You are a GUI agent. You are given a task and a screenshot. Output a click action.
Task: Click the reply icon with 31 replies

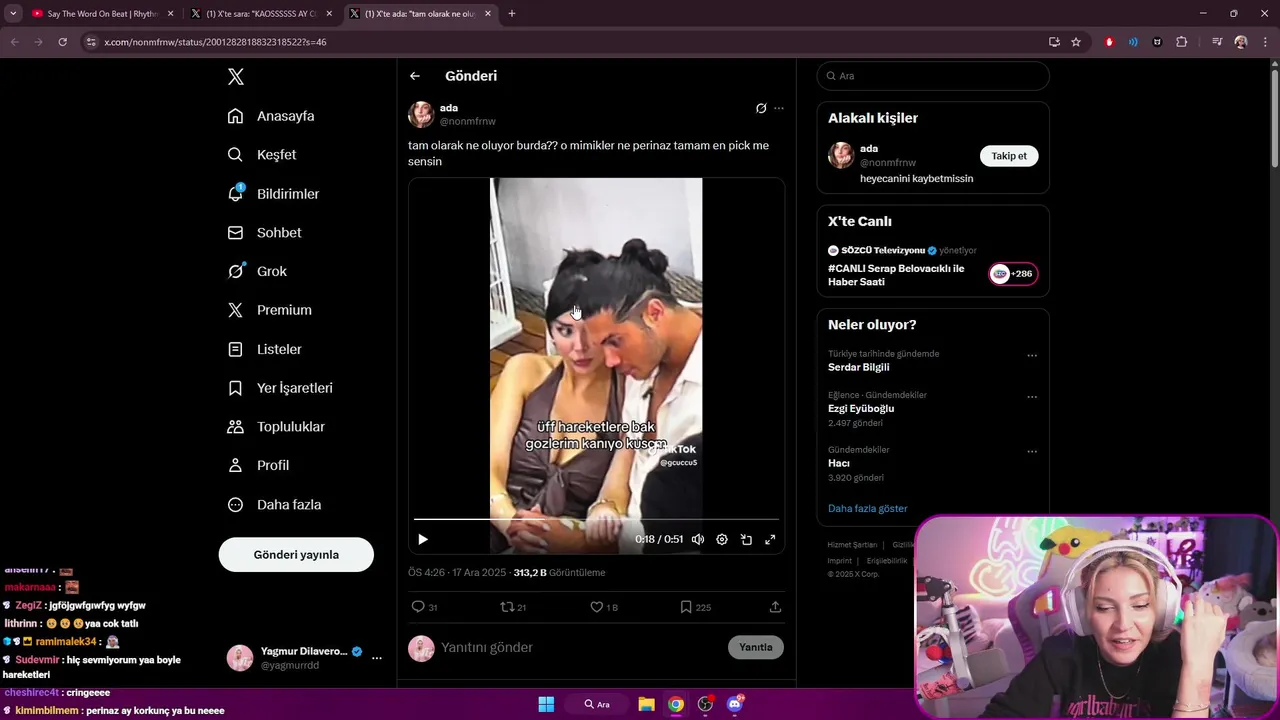pyautogui.click(x=424, y=607)
